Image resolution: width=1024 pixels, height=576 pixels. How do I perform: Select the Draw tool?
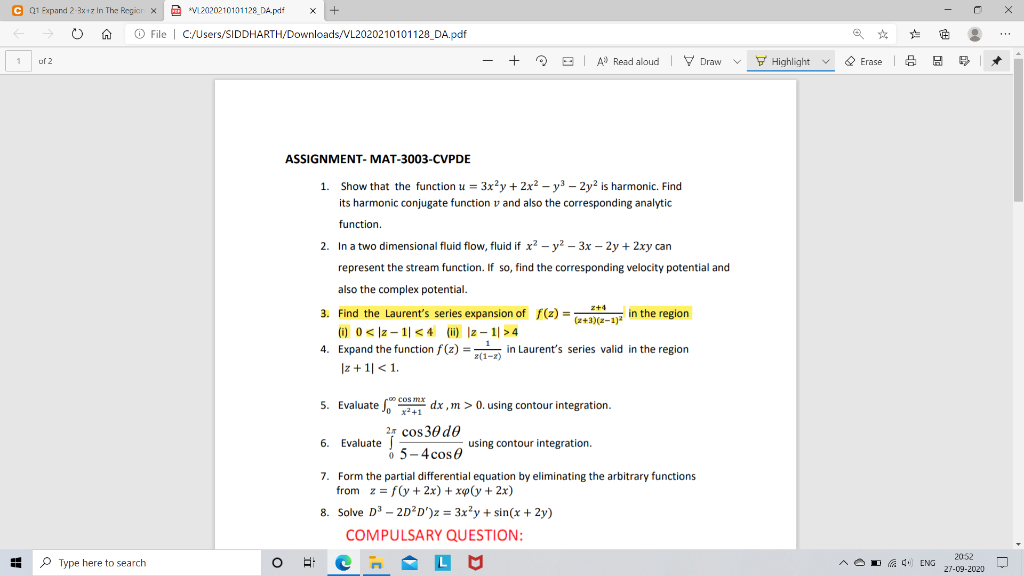[x=703, y=61]
